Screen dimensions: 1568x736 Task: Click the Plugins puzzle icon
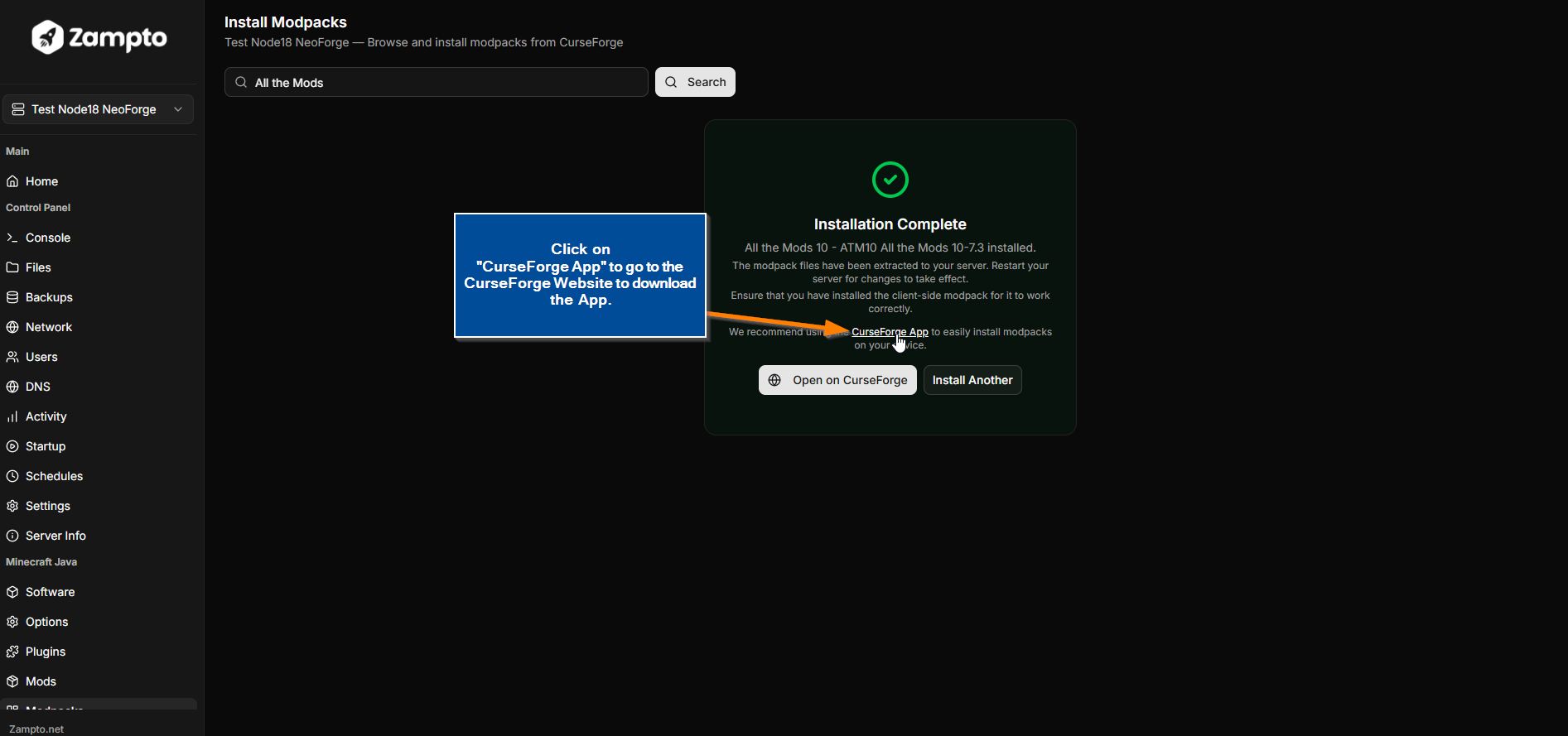(x=12, y=652)
